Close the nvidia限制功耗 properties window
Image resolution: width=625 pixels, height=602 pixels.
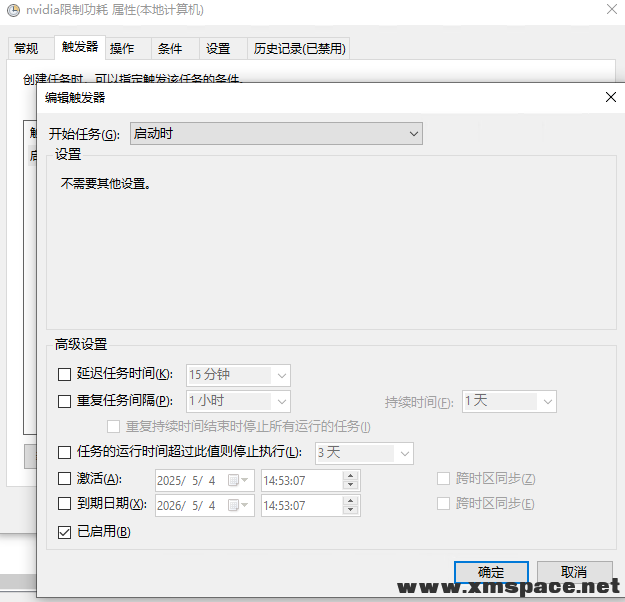pos(612,9)
